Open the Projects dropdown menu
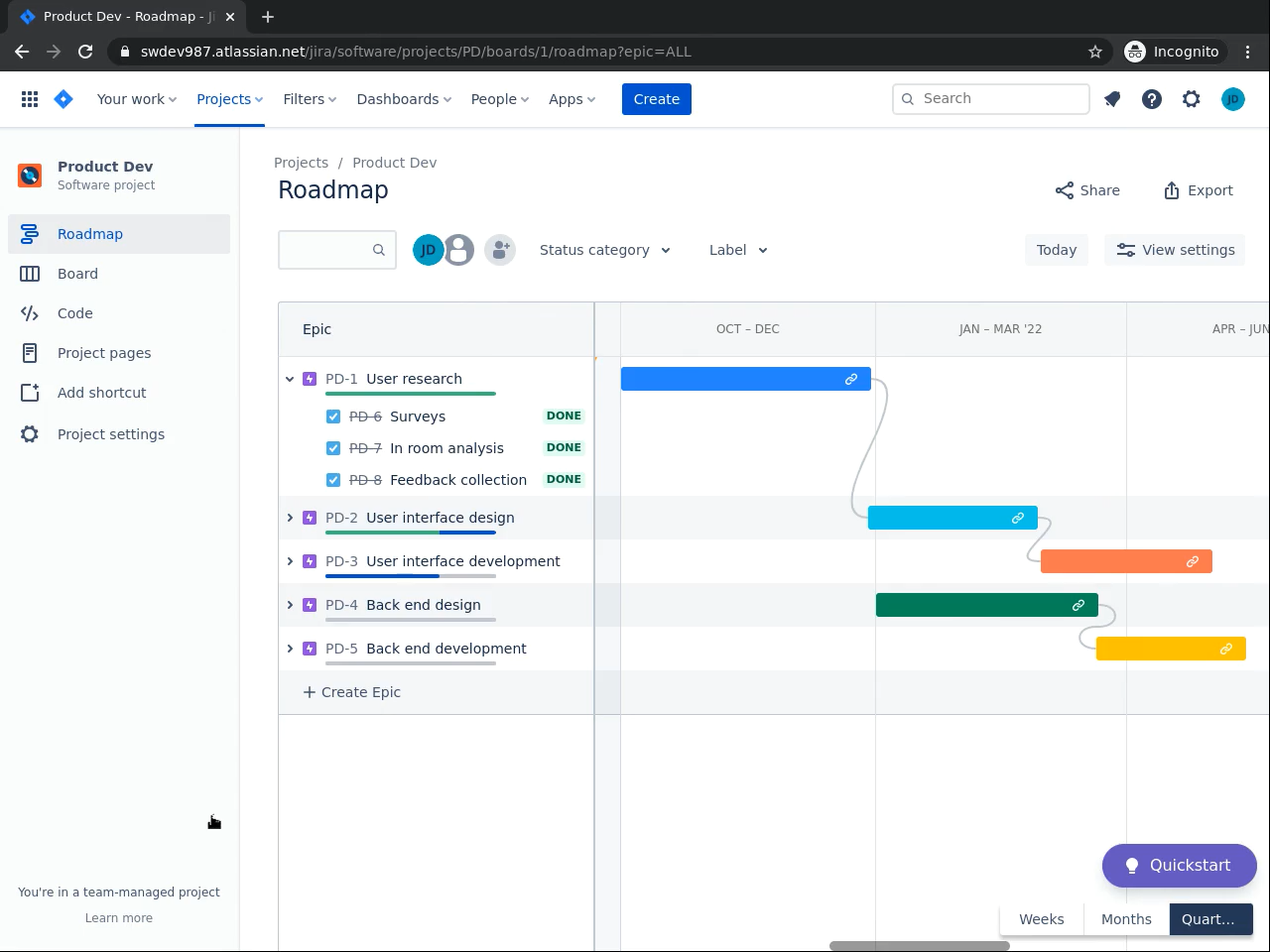The width and height of the screenshot is (1270, 952). [229, 99]
